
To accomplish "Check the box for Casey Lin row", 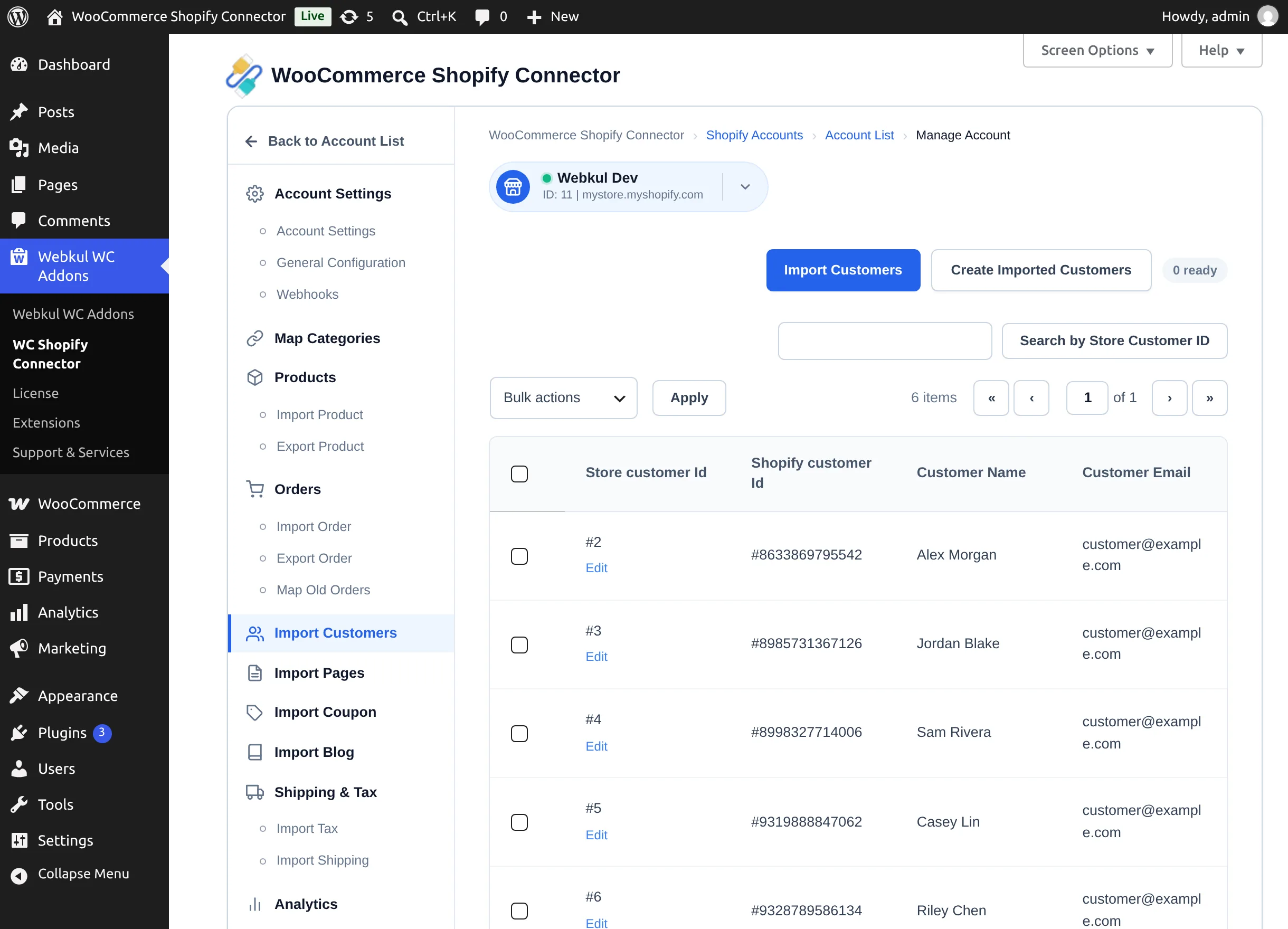I will 519,822.
